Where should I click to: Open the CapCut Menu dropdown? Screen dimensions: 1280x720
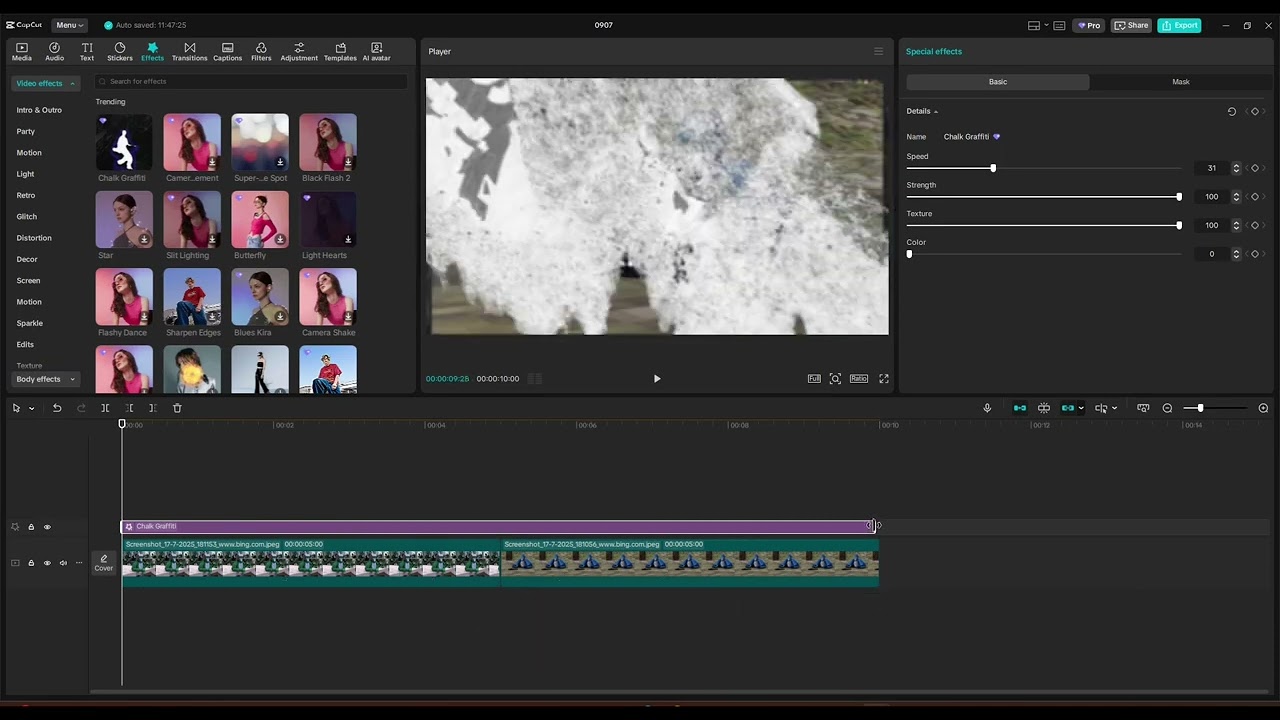coord(69,25)
